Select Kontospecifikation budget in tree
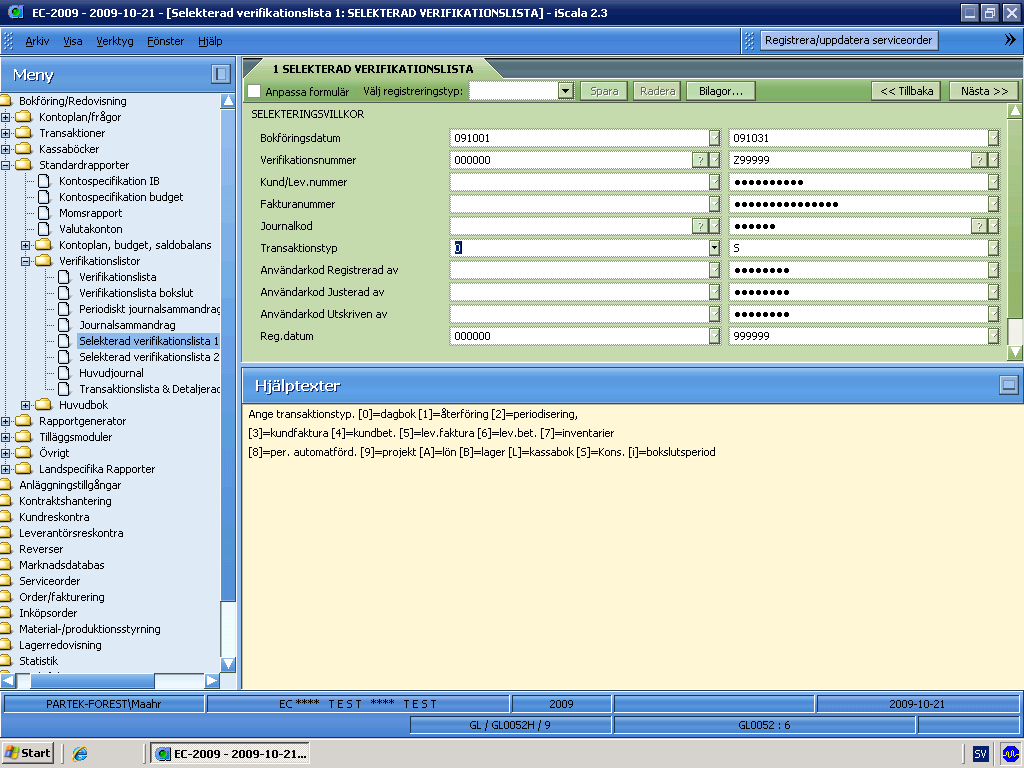The image size is (1024, 768). coord(121,197)
